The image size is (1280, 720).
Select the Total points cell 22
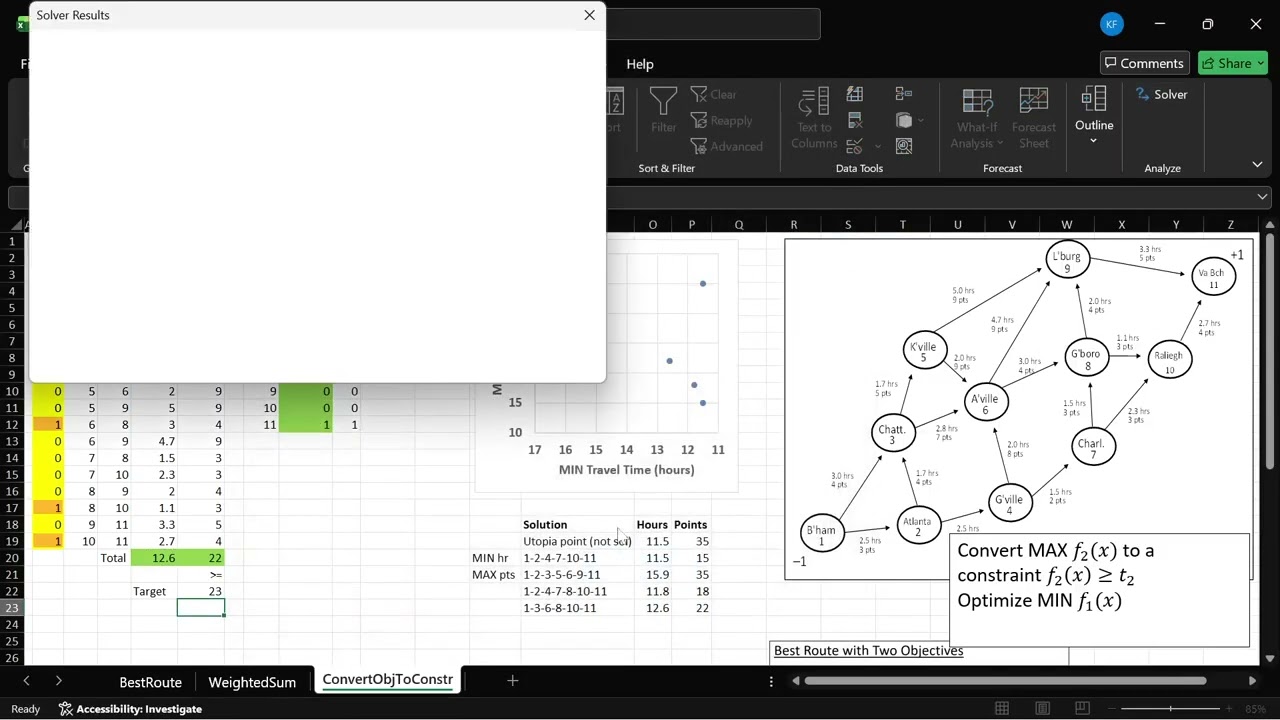201,558
